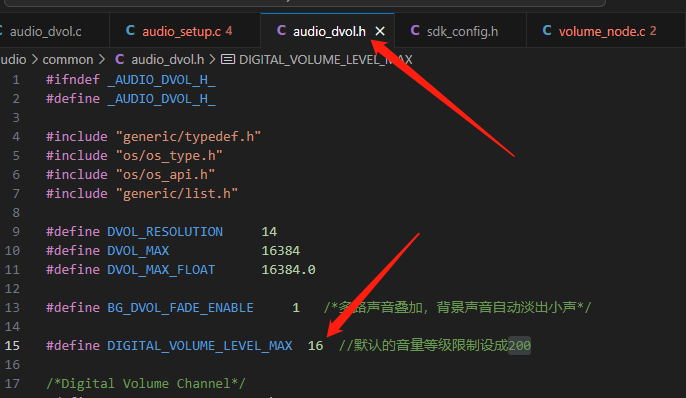Click line number 15 in gutter

pos(12,346)
